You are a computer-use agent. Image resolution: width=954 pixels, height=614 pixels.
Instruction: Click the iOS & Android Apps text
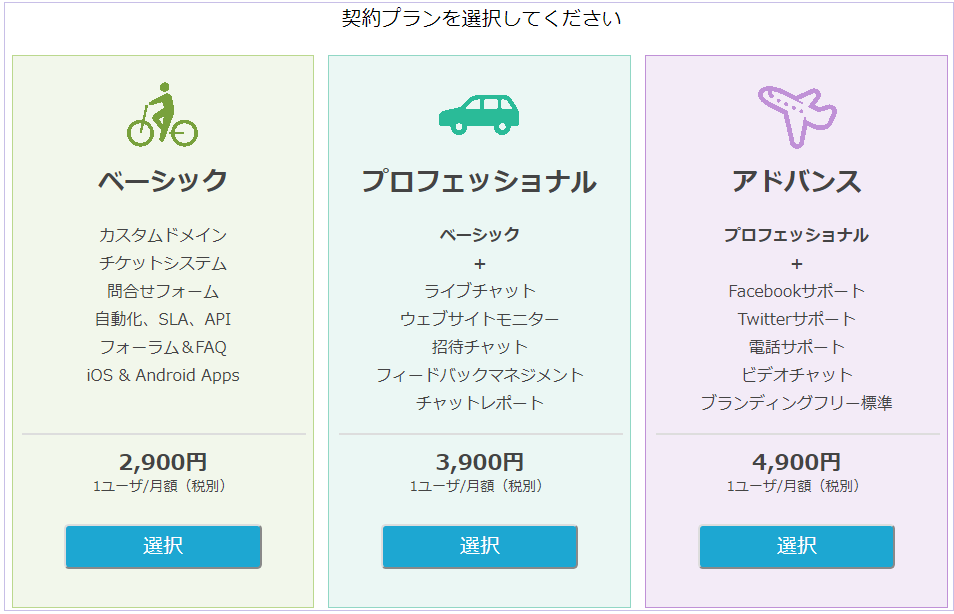tap(163, 375)
